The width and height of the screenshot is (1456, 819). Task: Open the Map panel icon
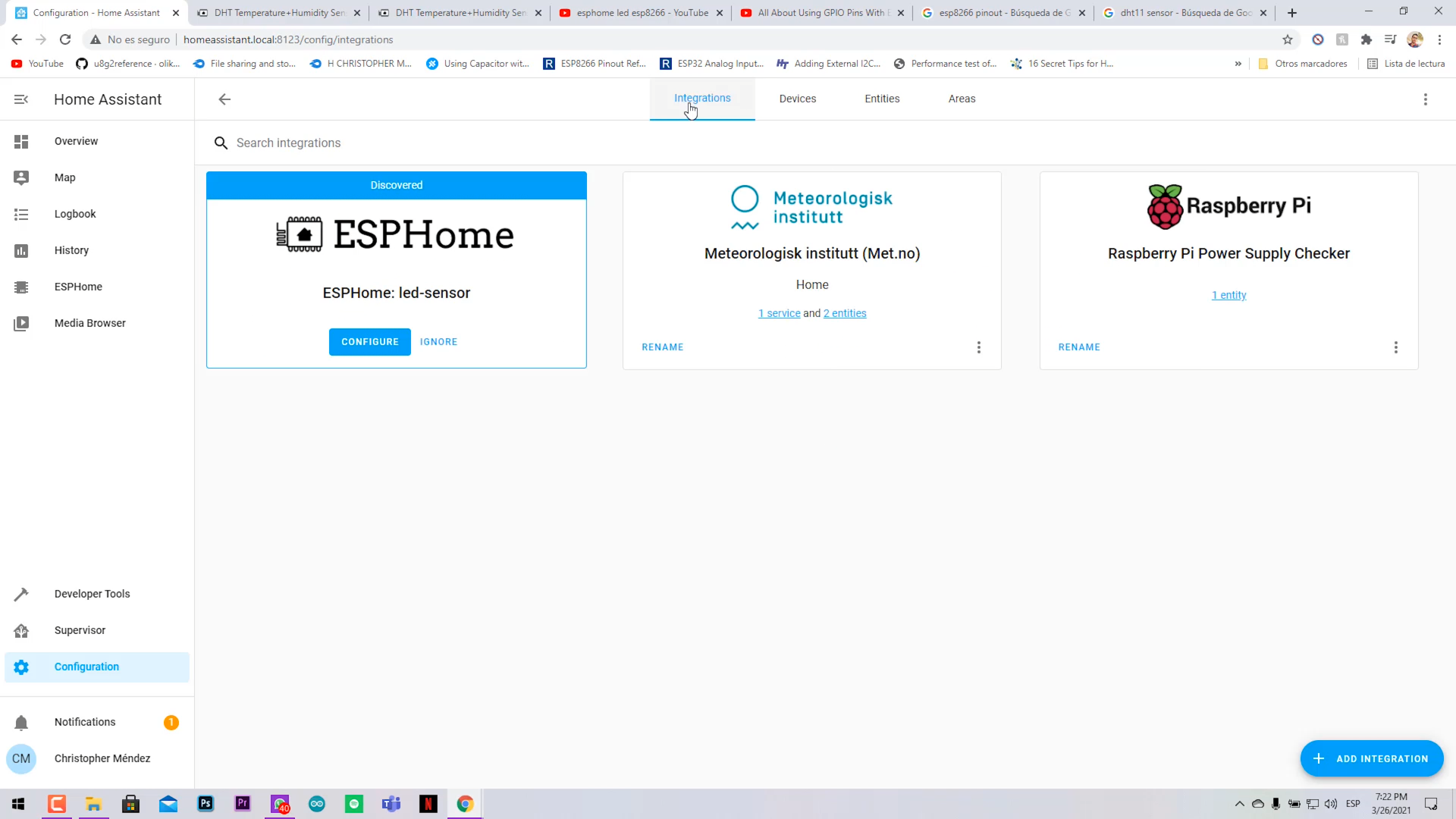[x=21, y=177]
